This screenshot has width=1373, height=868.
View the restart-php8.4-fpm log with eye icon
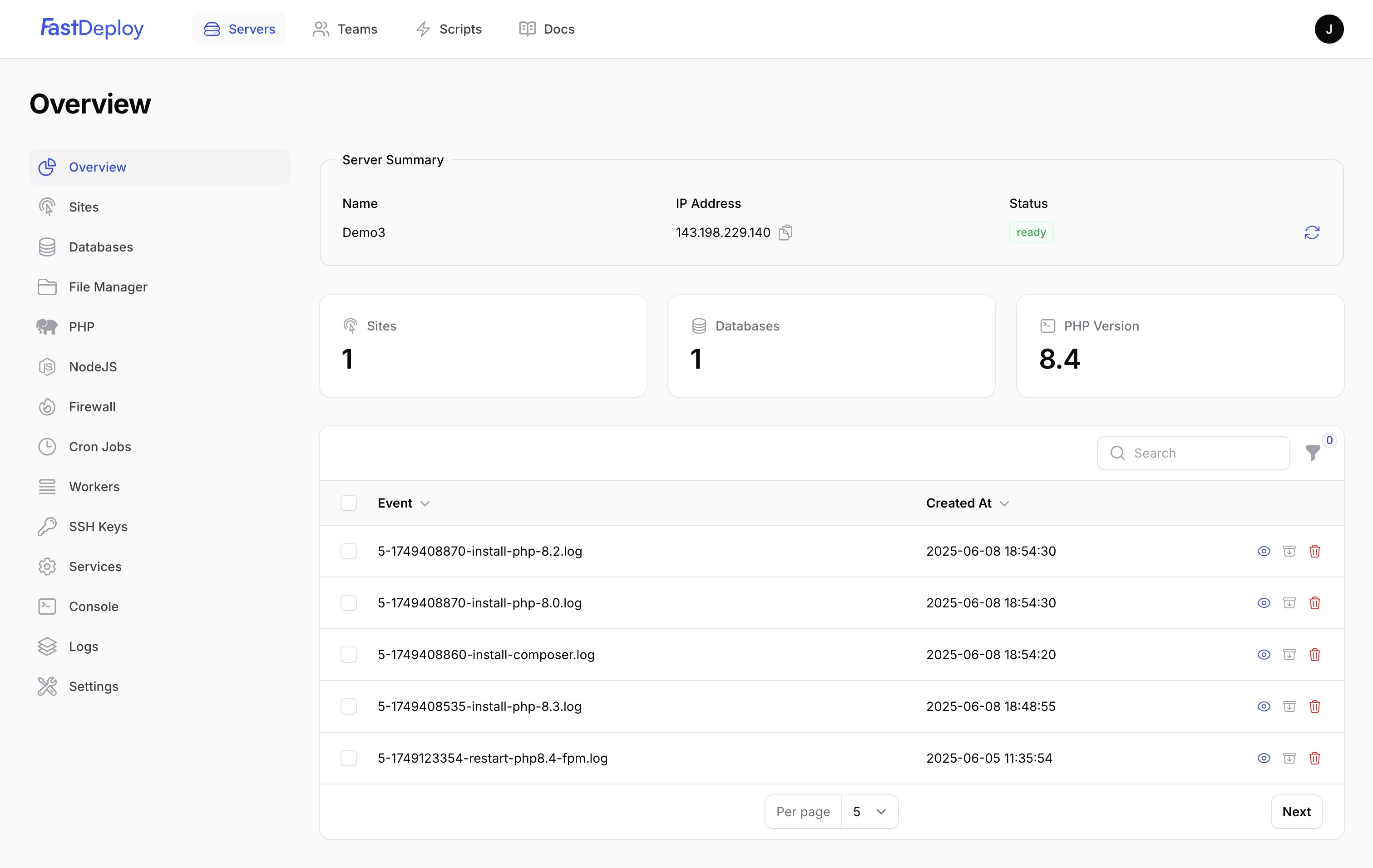pos(1264,758)
